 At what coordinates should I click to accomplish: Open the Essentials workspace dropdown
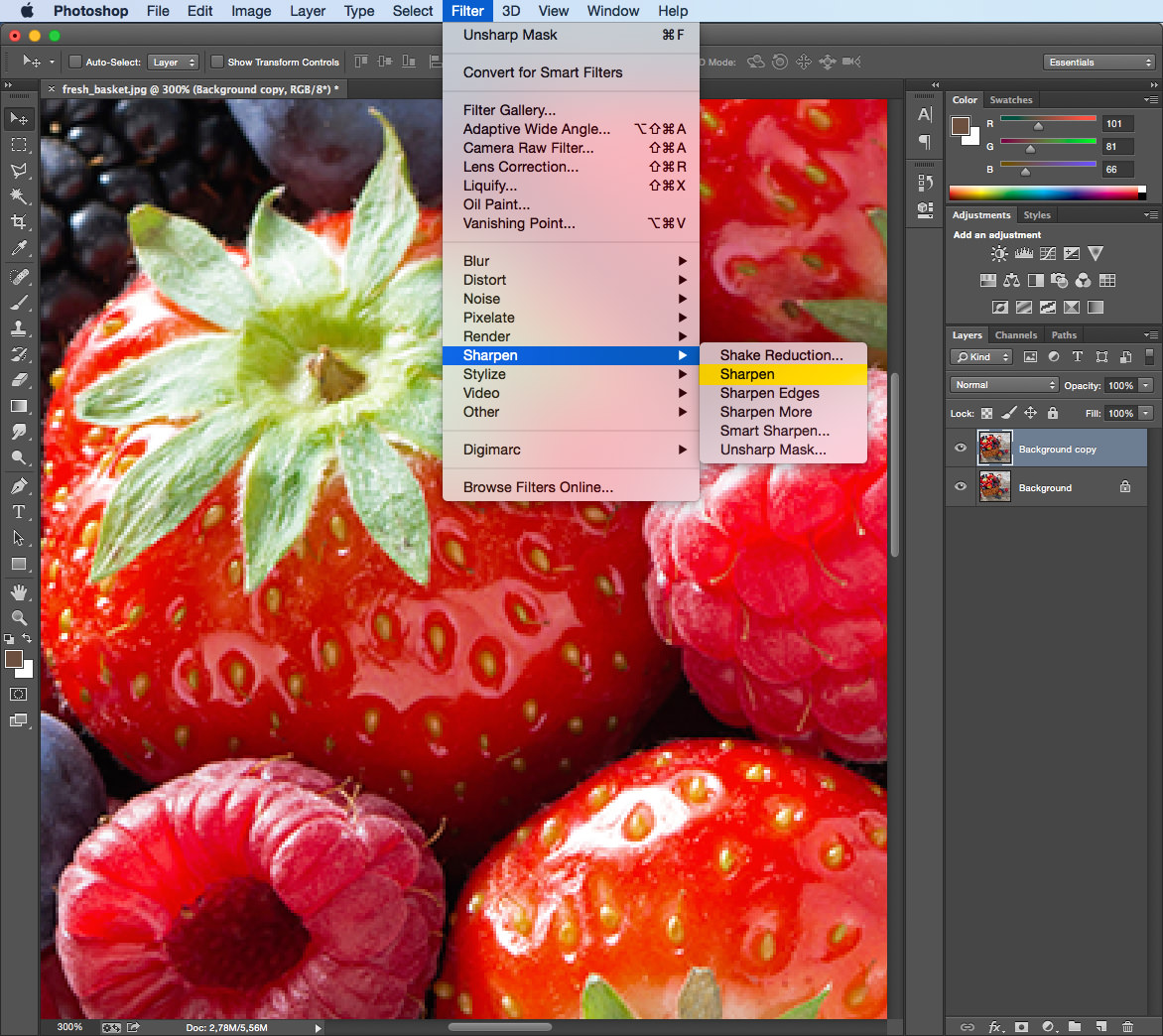tap(1099, 63)
